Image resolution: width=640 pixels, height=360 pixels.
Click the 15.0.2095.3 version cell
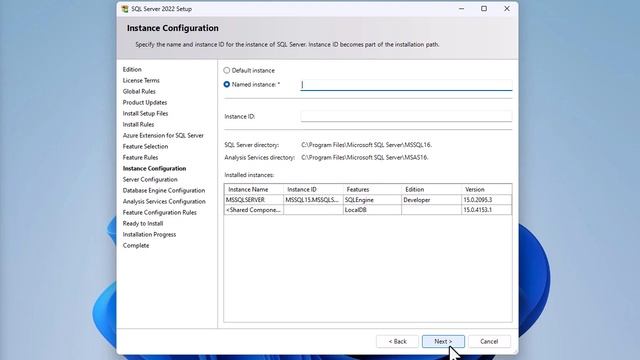click(x=486, y=200)
